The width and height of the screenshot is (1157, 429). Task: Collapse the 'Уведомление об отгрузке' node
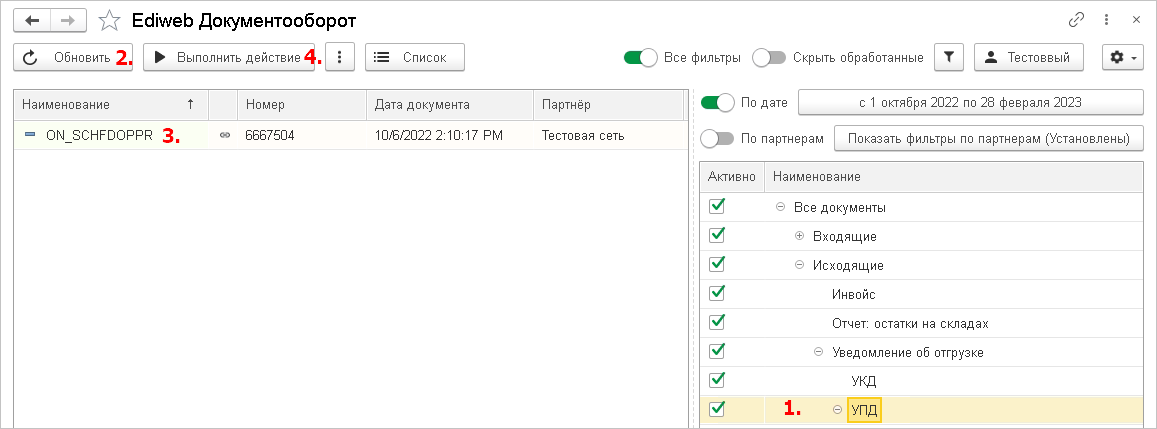coord(818,352)
